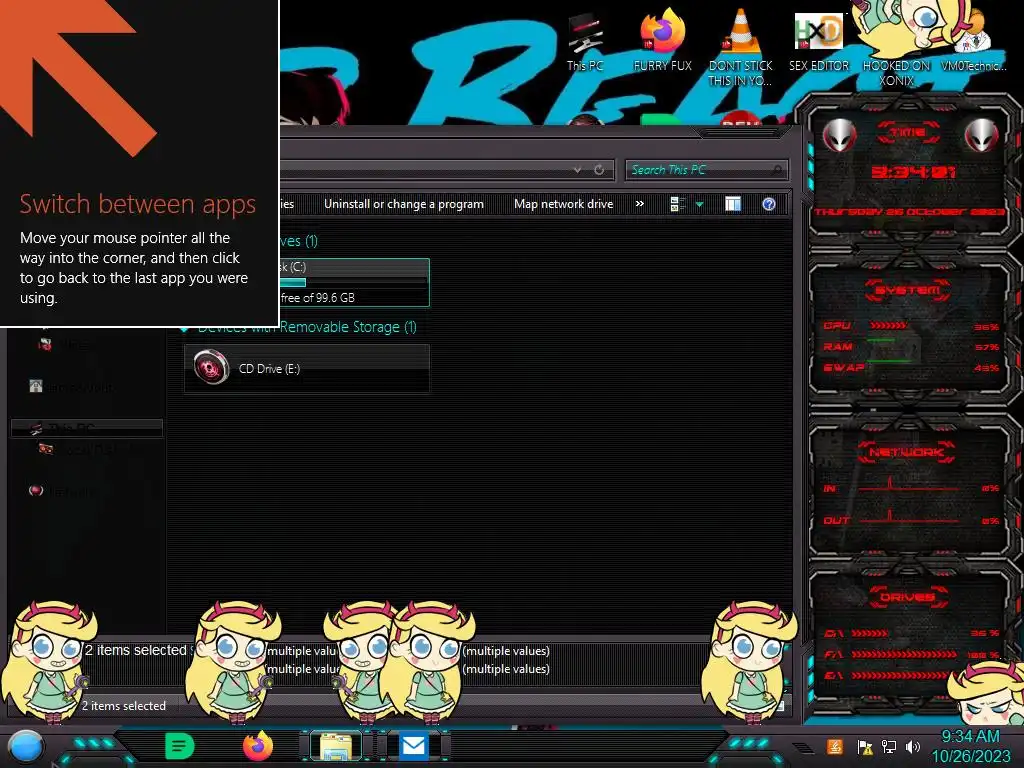Click the search magnifier icon
This screenshot has height=768, width=1024.
(x=776, y=170)
